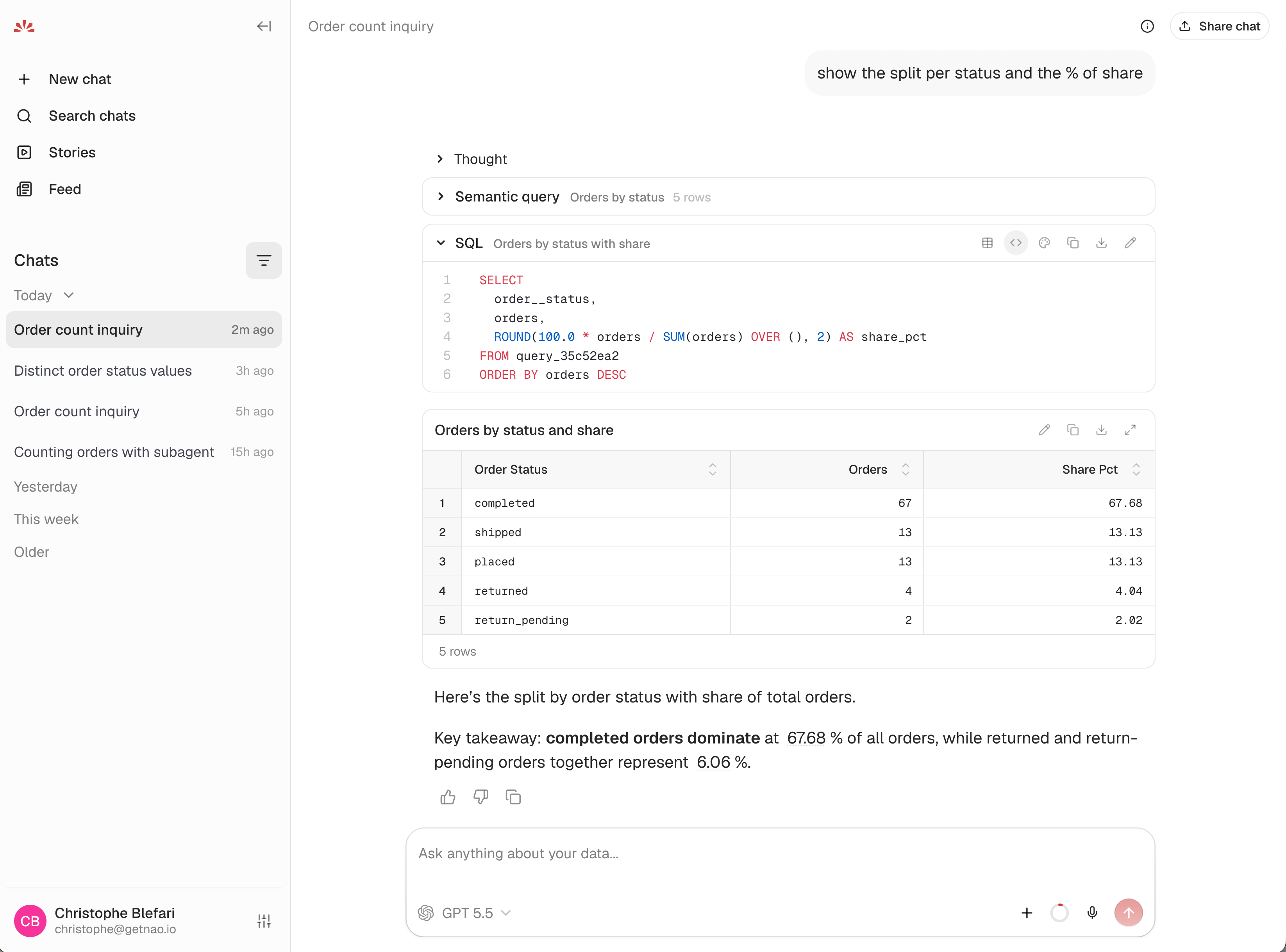Click the '5 rows' table footer
This screenshot has height=952, width=1286.
pos(457,652)
